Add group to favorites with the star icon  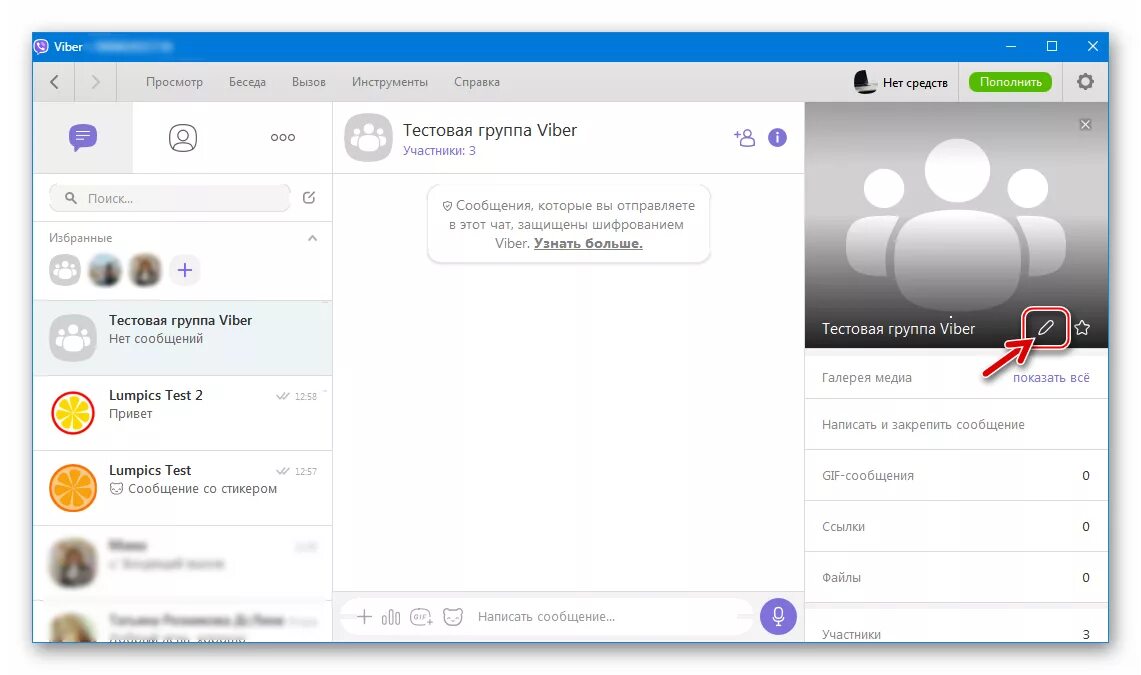(1082, 328)
